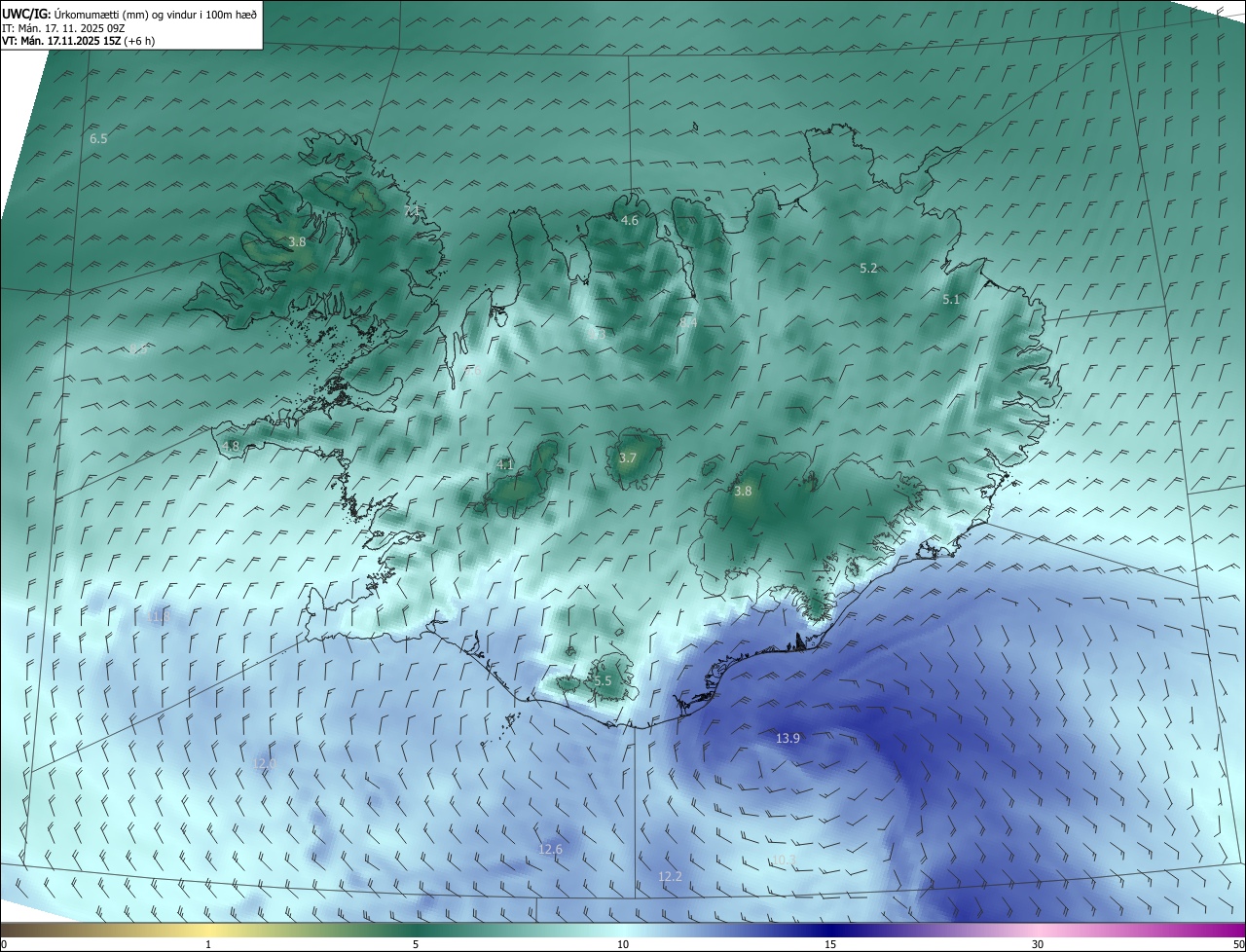1246x952 pixels.
Task: Click the 6.5 value in the northwest sea
Action: point(98,139)
